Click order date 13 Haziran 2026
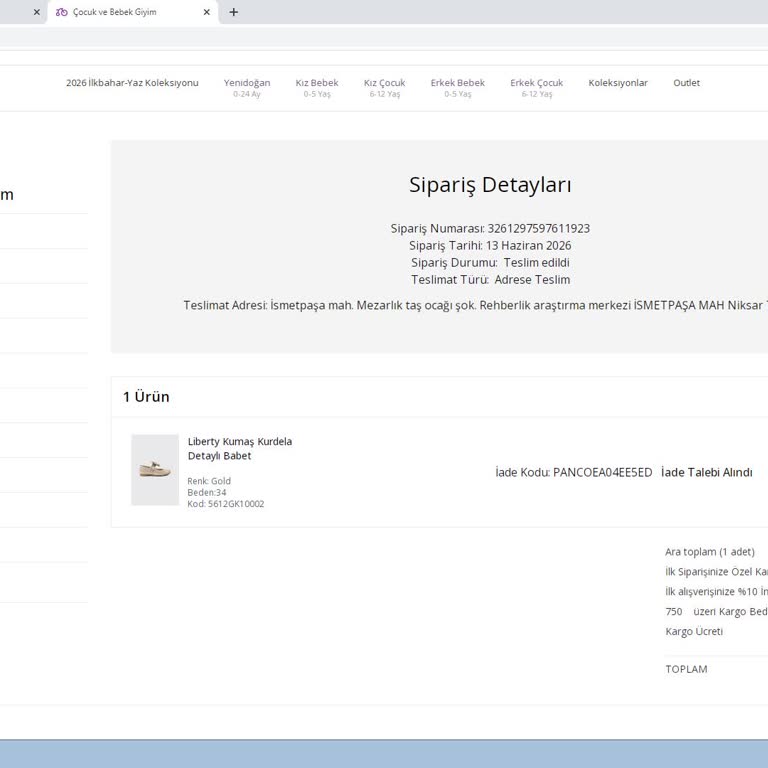The height and width of the screenshot is (768, 768). tap(528, 245)
